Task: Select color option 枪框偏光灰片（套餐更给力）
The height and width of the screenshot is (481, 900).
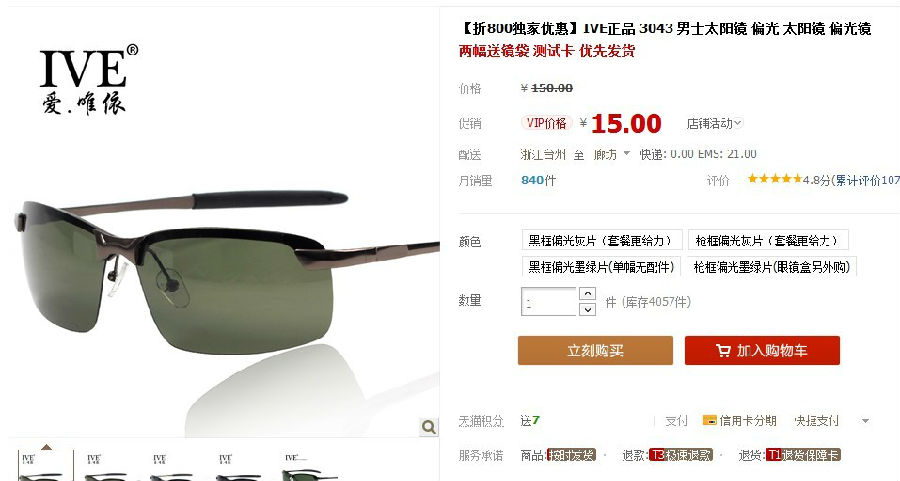Action: click(768, 240)
